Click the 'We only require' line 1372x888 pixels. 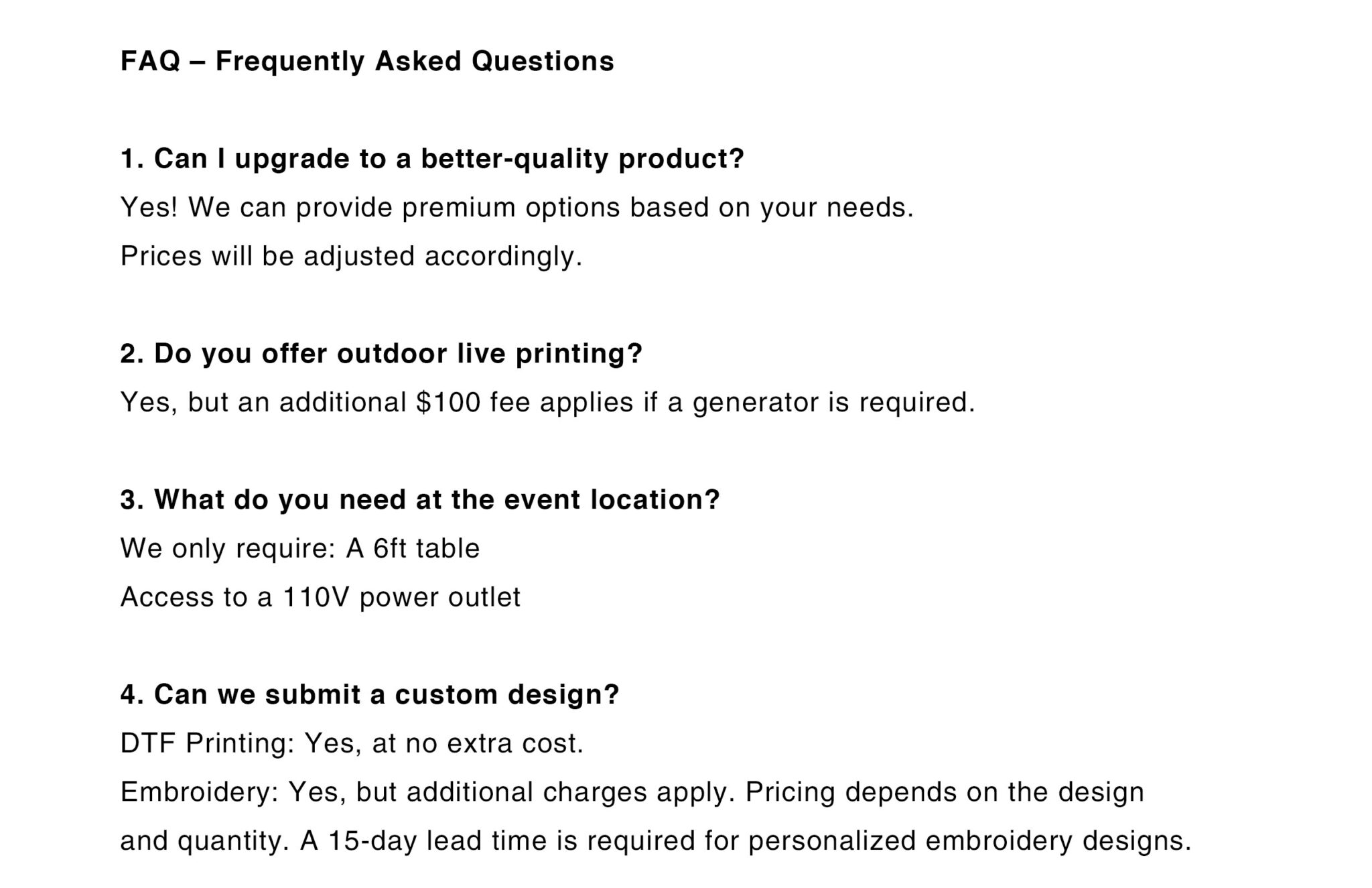pyautogui.click(x=228, y=548)
